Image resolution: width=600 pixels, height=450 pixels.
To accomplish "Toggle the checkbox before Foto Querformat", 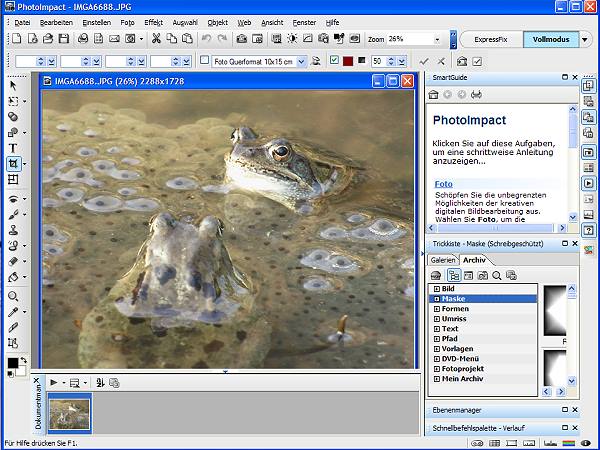I will pyautogui.click(x=205, y=61).
